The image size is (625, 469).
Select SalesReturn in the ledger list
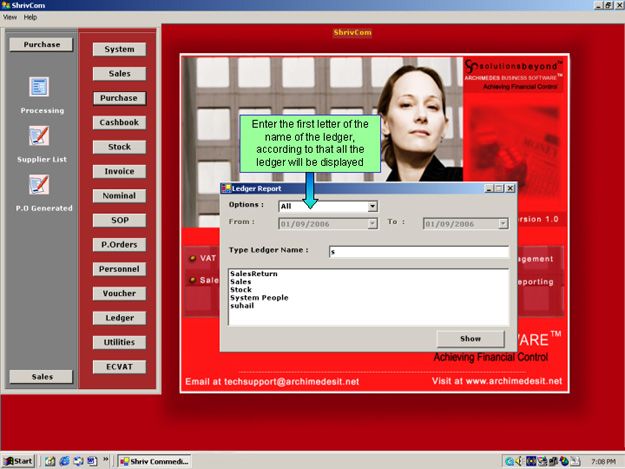(254, 274)
